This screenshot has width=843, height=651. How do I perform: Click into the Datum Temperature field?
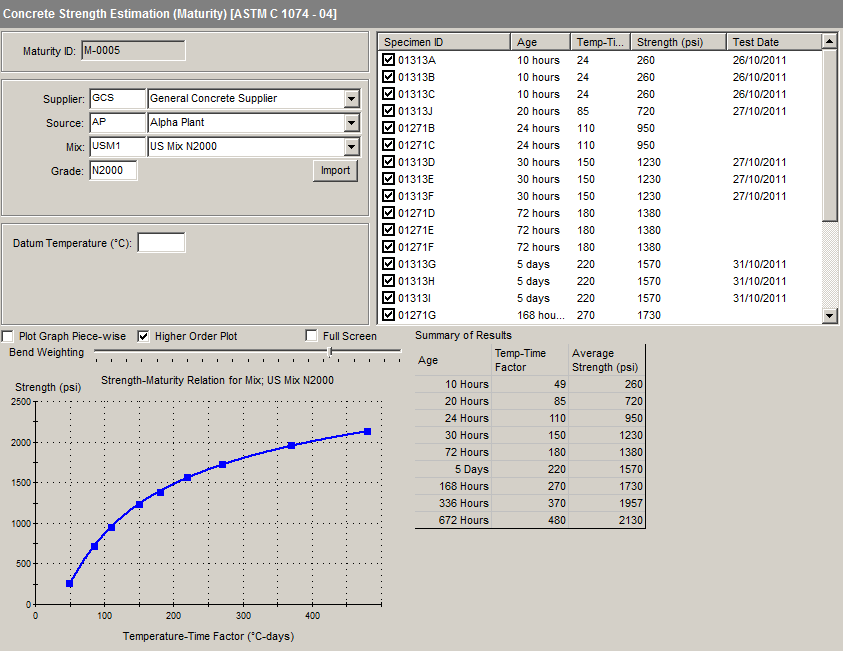[x=161, y=243]
